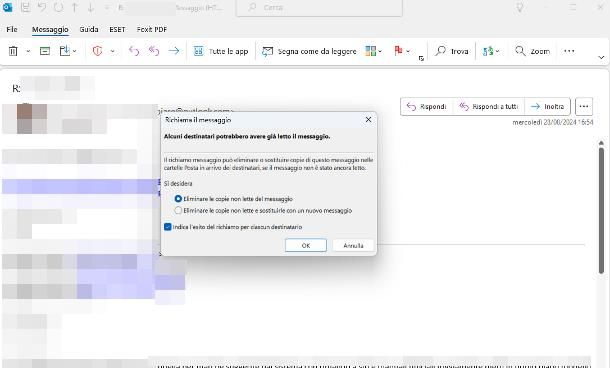Click Inoltra button in message header
The image size is (610, 368).
[x=547, y=106]
